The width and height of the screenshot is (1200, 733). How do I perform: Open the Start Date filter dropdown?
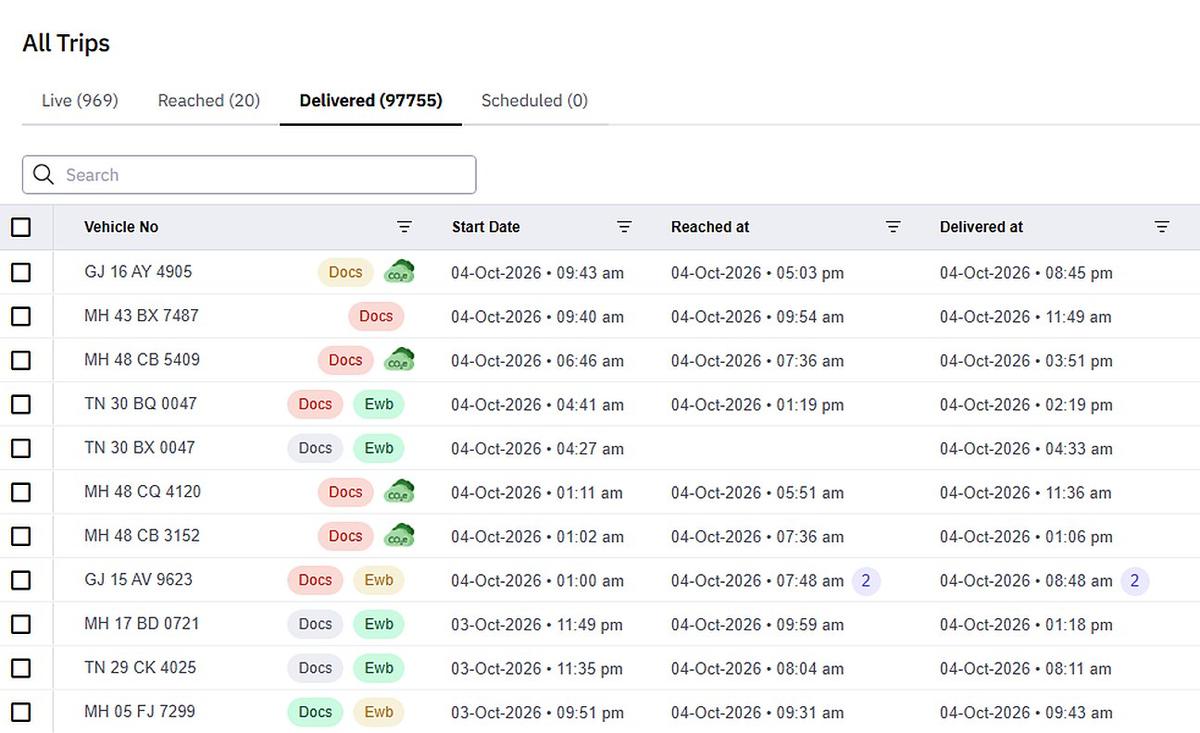coord(624,227)
